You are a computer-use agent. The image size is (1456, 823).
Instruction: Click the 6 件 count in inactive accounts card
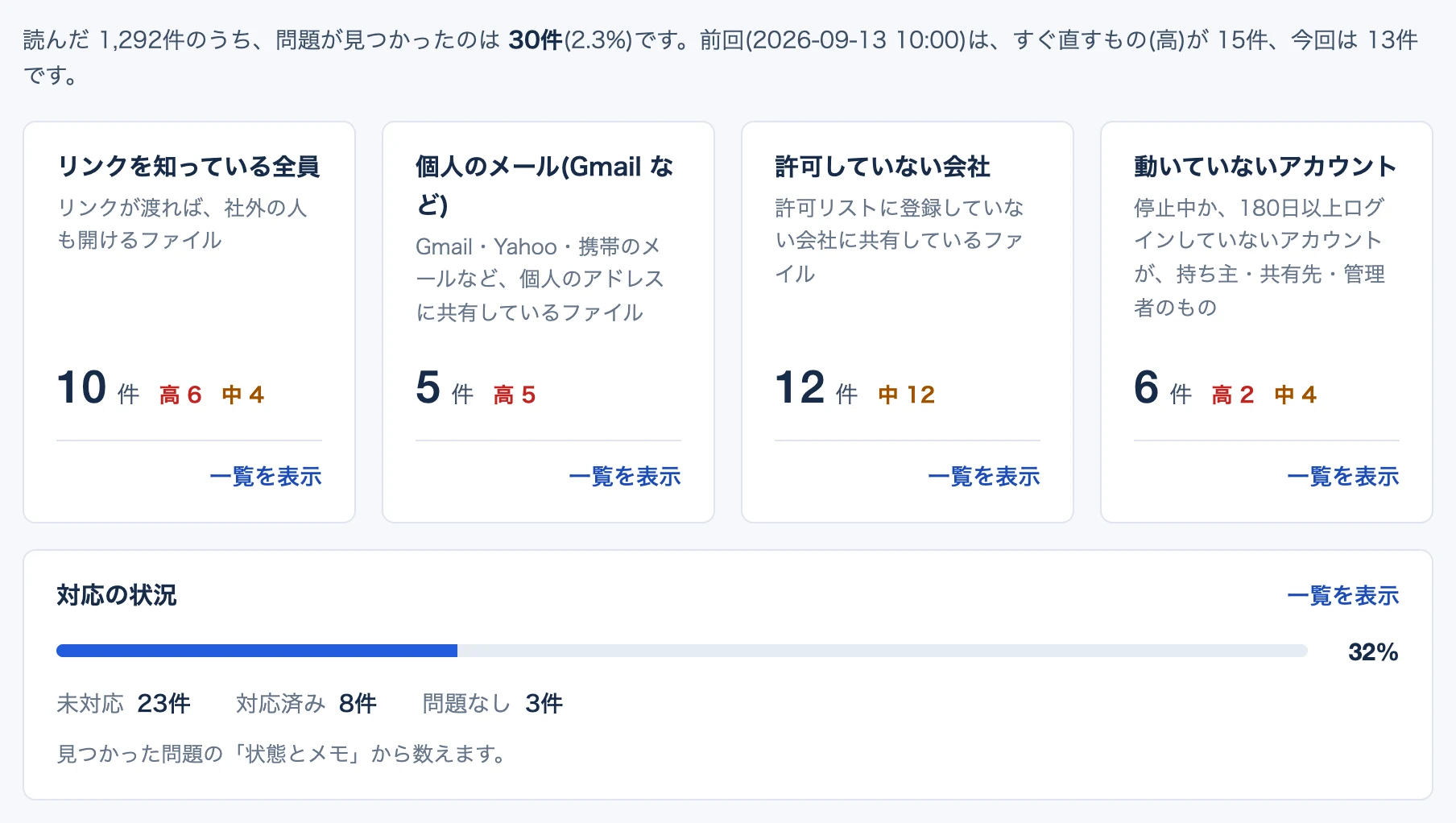click(1162, 388)
